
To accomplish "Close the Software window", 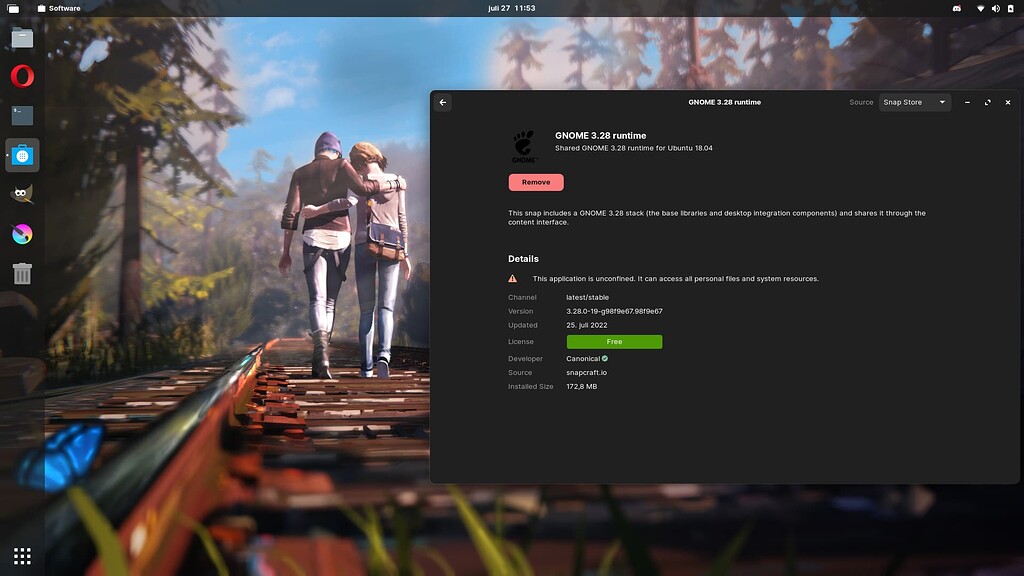I will coord(1008,102).
